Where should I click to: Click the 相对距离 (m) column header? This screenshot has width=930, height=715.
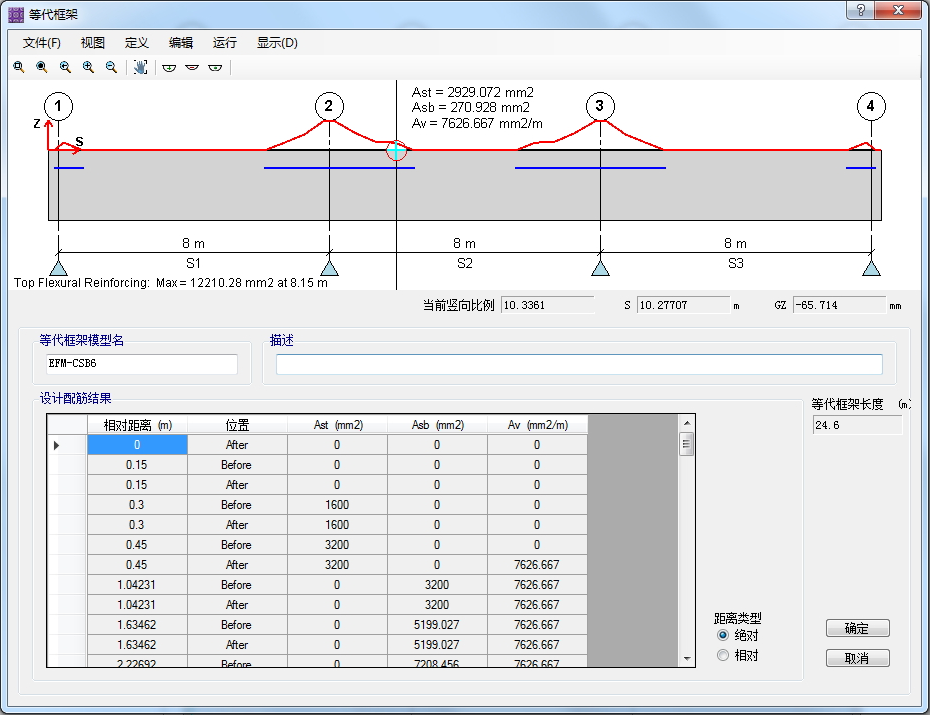(138, 425)
